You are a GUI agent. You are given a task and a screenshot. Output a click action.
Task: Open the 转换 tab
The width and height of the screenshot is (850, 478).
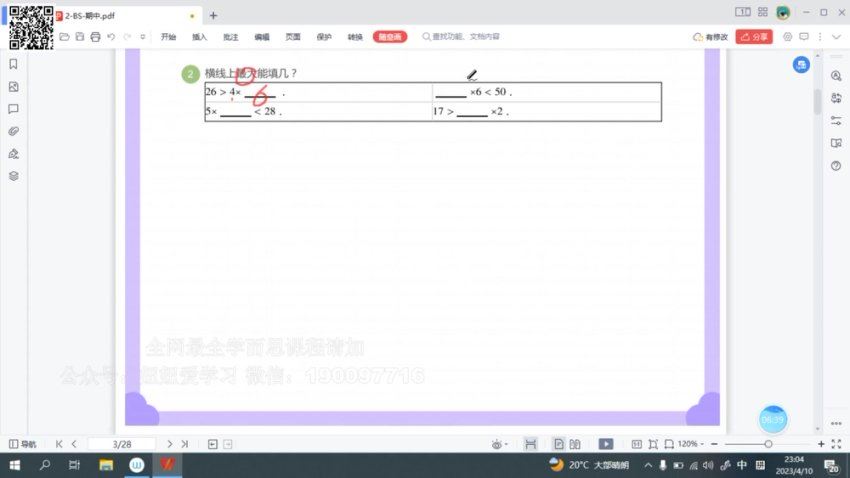[355, 37]
